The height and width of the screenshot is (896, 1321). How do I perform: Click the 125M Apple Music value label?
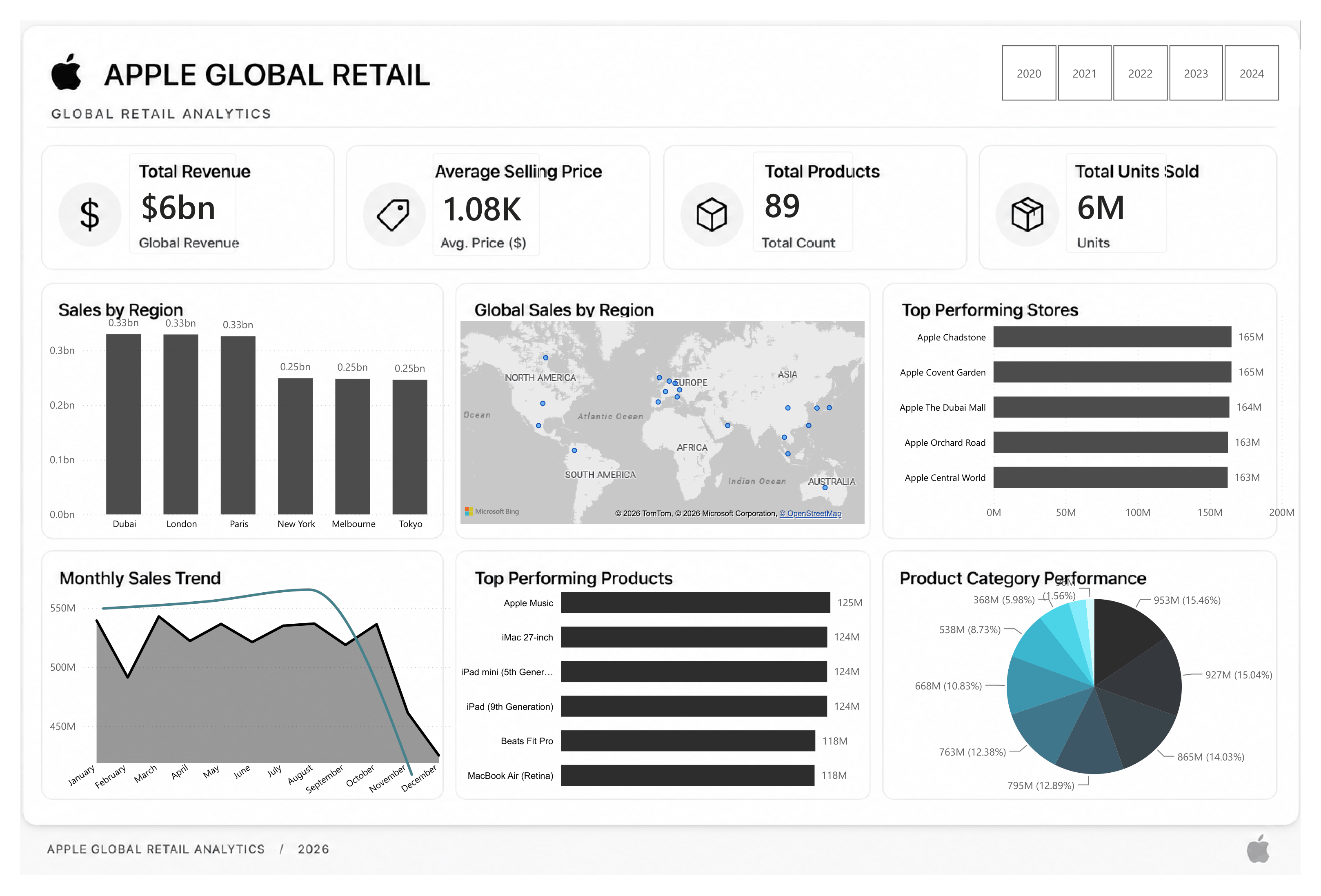[x=849, y=603]
